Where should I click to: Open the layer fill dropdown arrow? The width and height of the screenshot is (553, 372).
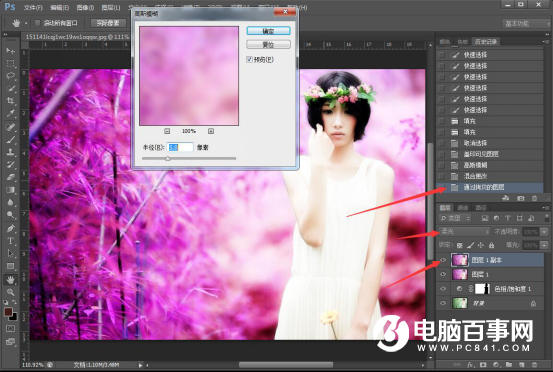[545, 245]
